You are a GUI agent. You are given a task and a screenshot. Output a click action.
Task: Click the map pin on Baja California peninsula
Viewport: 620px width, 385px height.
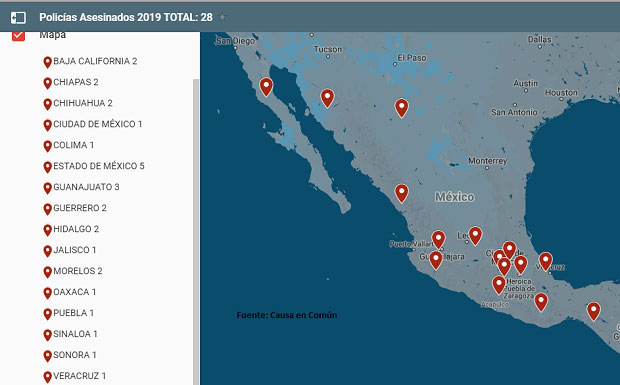[x=266, y=87]
